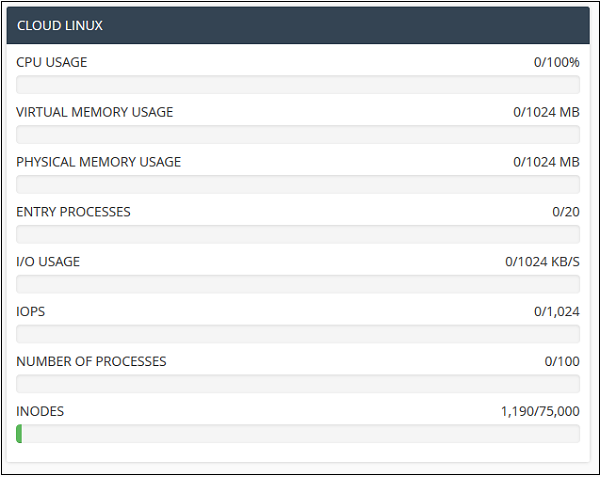Click the Number of Processes bar
The height and width of the screenshot is (477, 600).
click(298, 384)
